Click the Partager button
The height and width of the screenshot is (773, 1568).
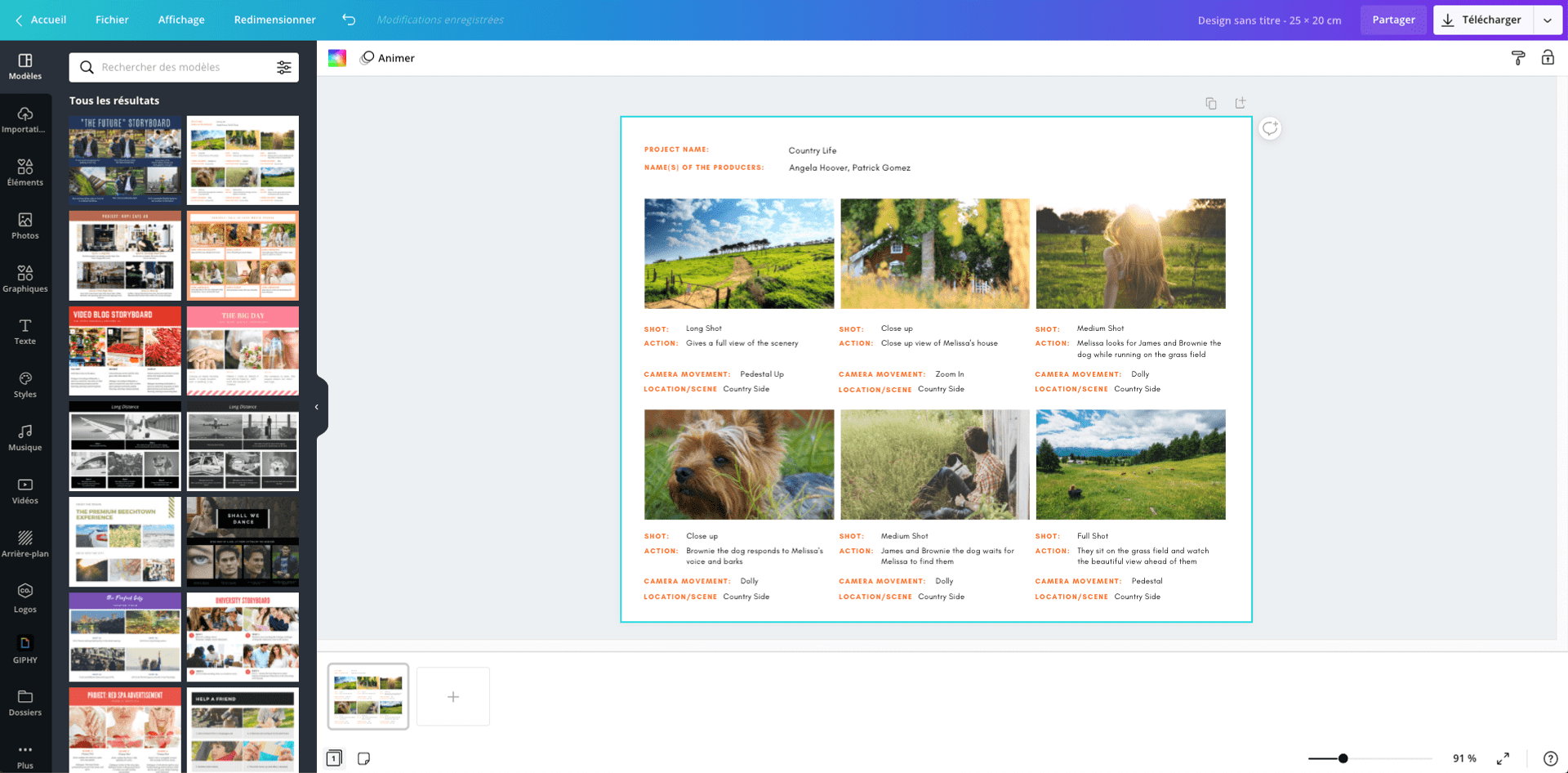point(1393,20)
